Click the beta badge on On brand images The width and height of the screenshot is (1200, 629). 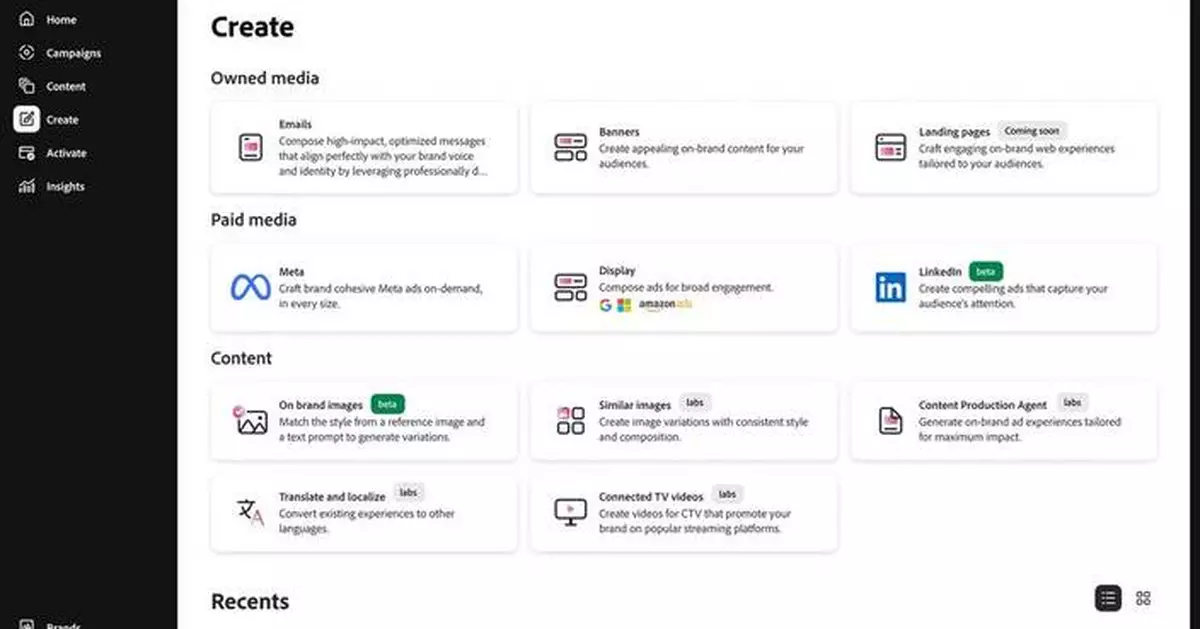[x=386, y=403]
